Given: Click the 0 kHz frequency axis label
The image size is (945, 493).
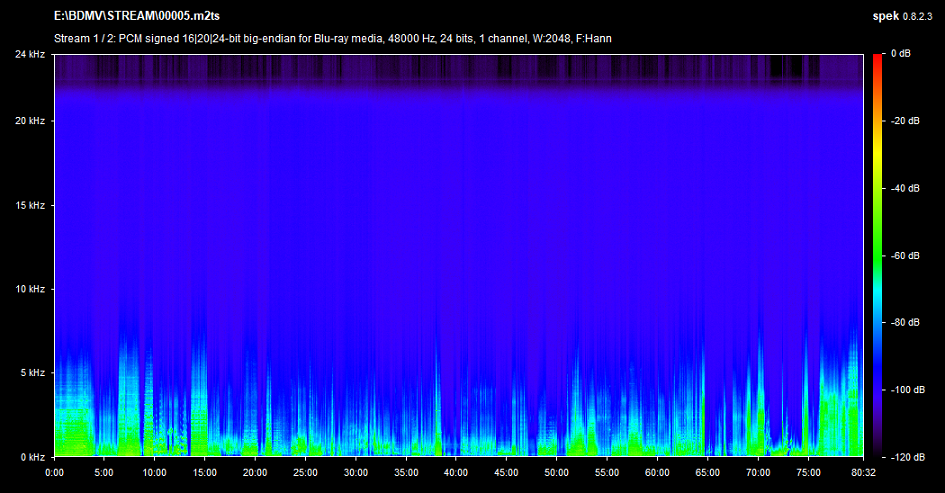Looking at the screenshot, I should click(30, 457).
